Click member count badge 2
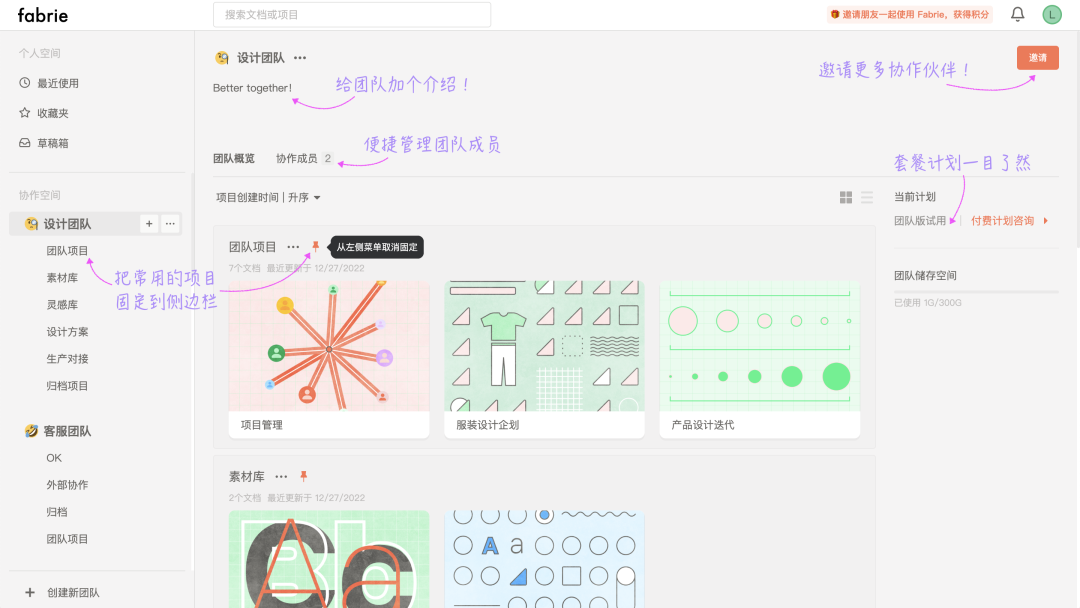Viewport: 1080px width, 608px height. point(328,158)
